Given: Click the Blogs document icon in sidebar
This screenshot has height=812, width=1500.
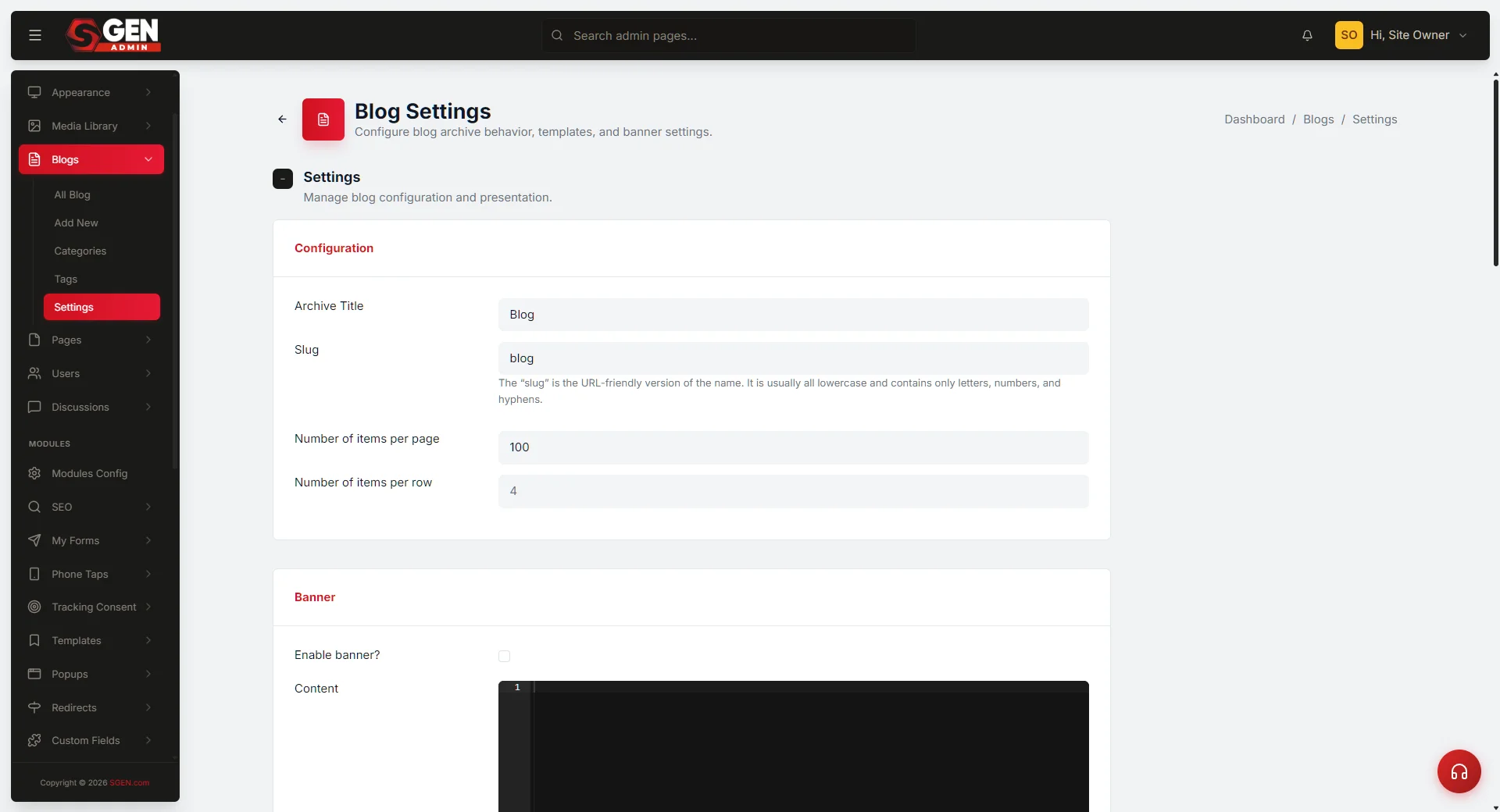Looking at the screenshot, I should (34, 159).
